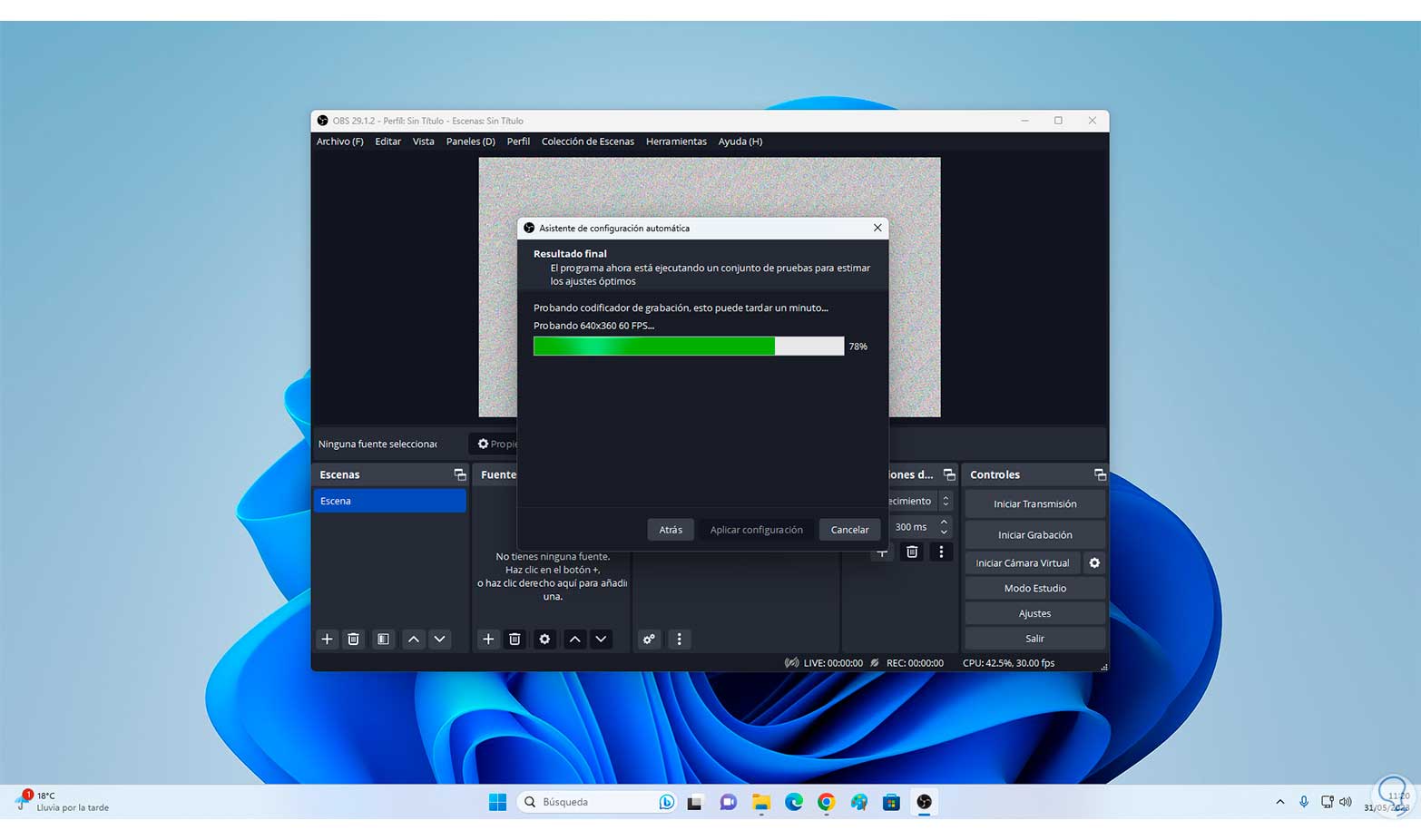Open the weather widget on taskbar
Image resolution: width=1421 pixels, height=840 pixels.
pos(64,802)
